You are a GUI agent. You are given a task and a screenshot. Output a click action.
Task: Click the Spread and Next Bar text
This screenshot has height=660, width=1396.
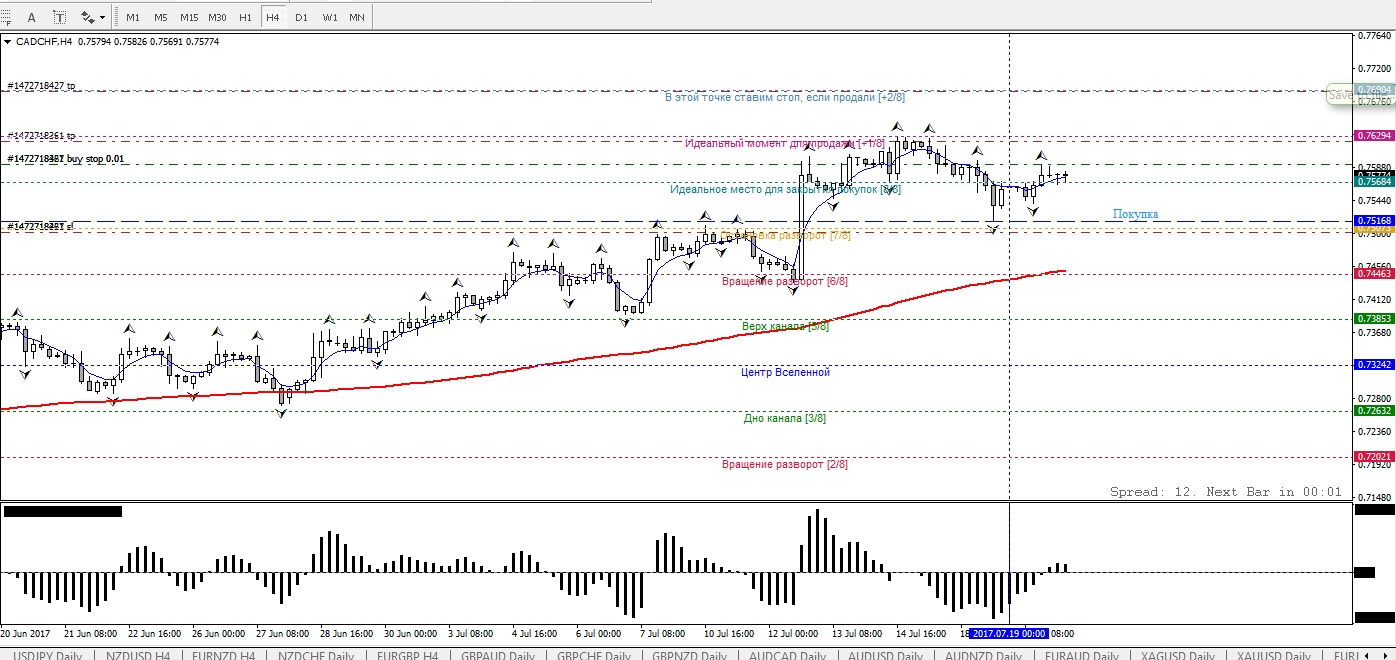pyautogui.click(x=1226, y=492)
